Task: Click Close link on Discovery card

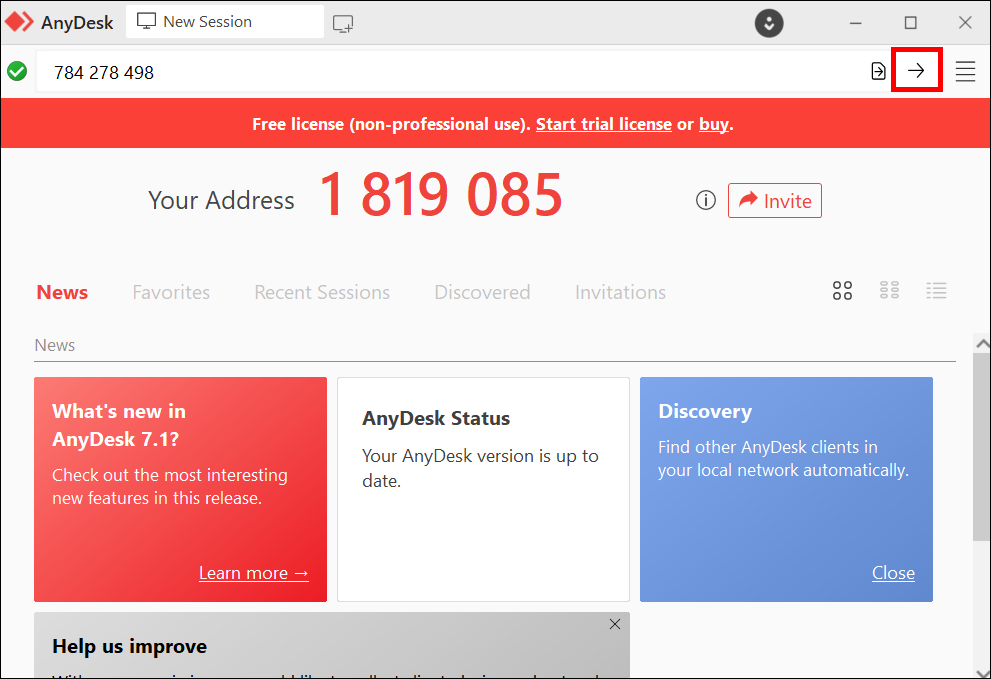Action: tap(893, 573)
